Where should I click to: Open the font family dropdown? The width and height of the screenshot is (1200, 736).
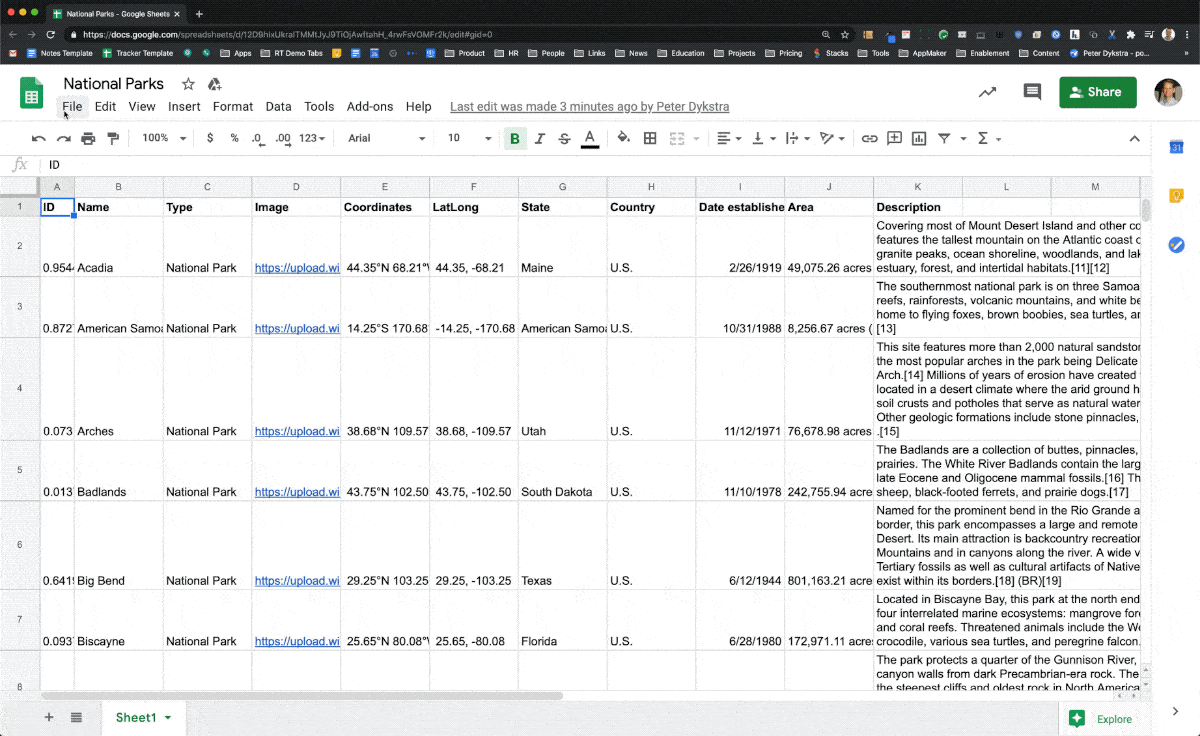385,138
